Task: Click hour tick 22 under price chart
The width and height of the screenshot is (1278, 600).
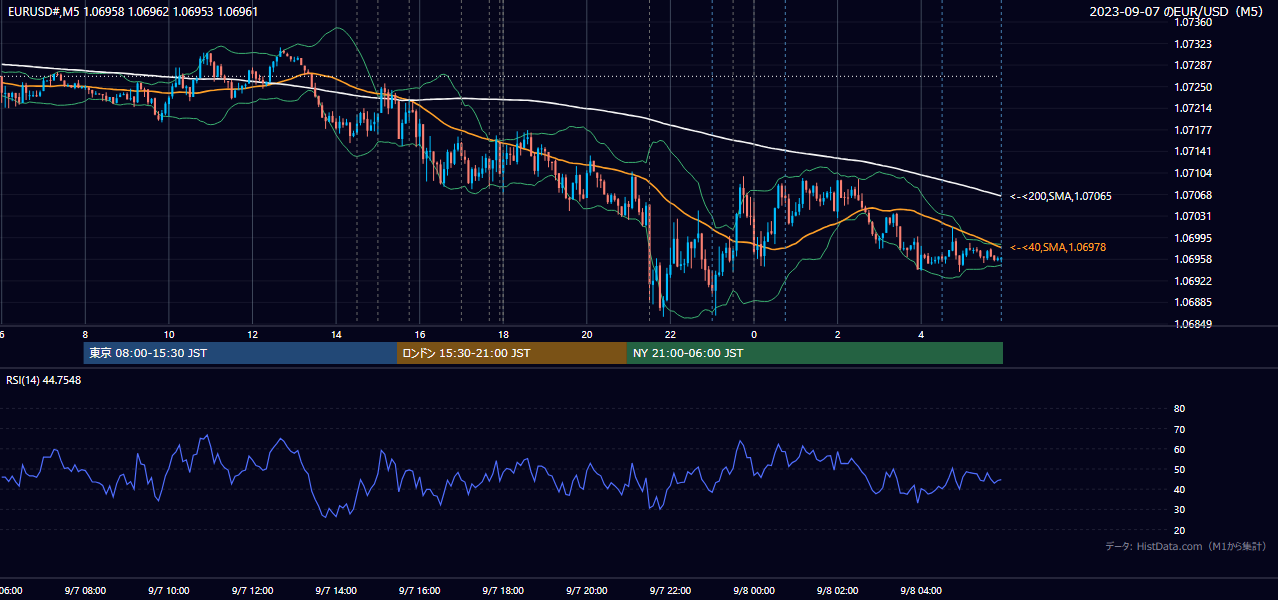Action: (671, 334)
